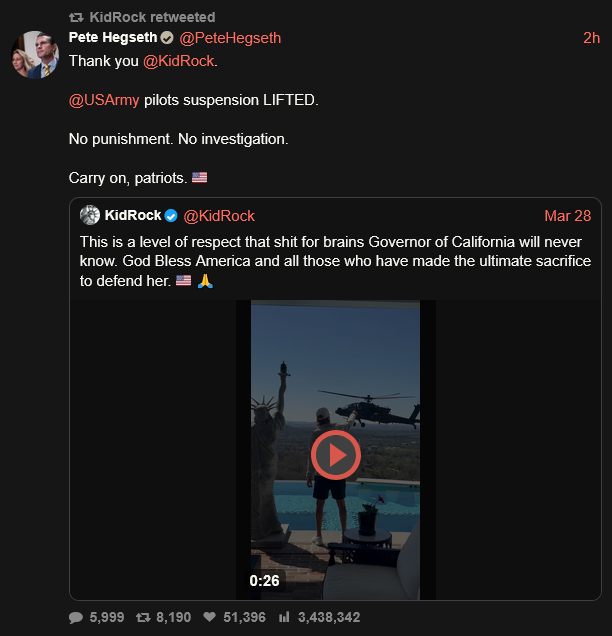The width and height of the screenshot is (612, 636).
Task: Click the Pete Hegseth display name
Action: (x=113, y=38)
